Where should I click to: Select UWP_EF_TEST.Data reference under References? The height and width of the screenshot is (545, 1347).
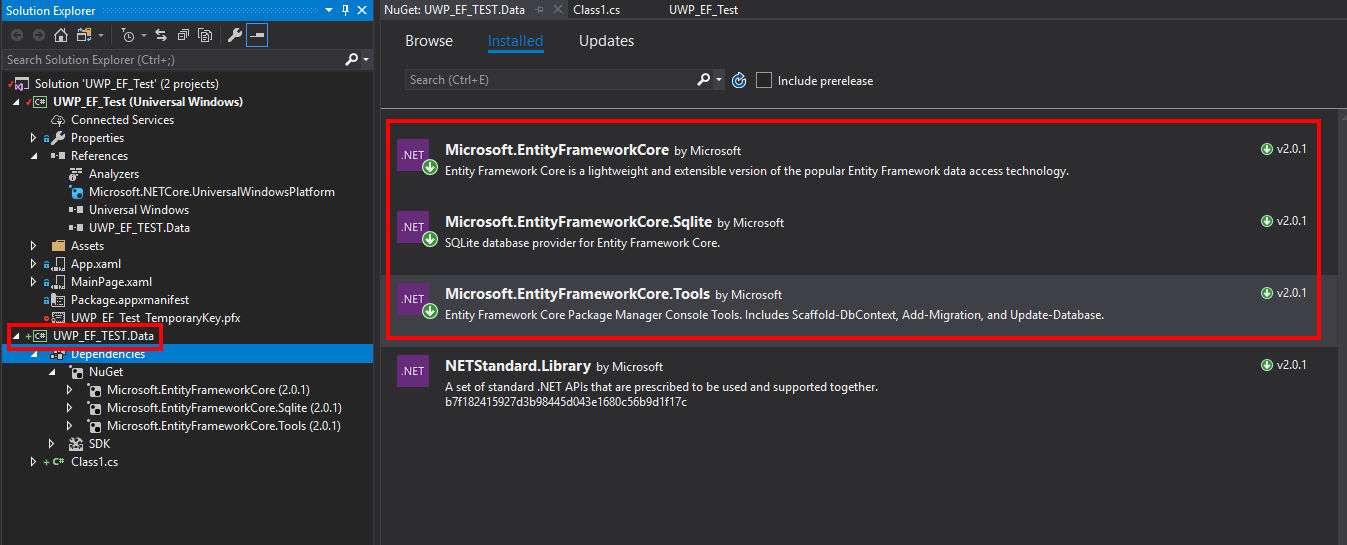click(x=139, y=228)
